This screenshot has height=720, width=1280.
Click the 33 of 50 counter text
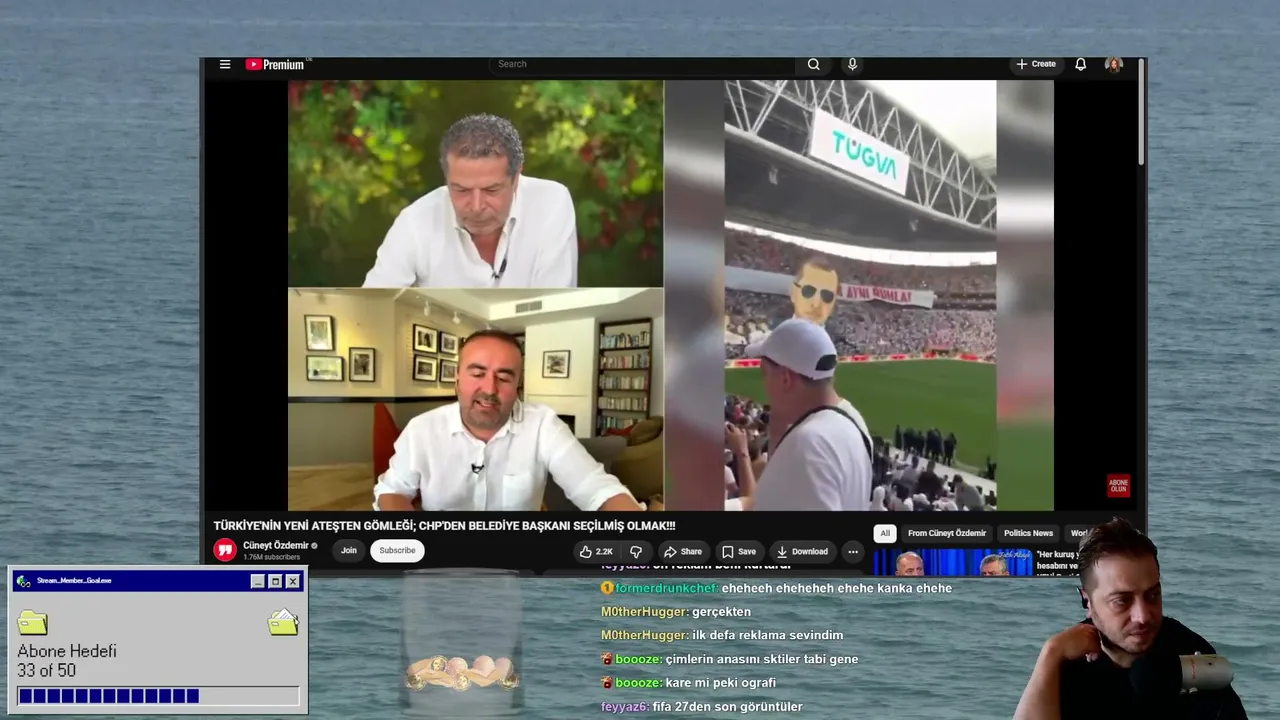click(x=46, y=670)
